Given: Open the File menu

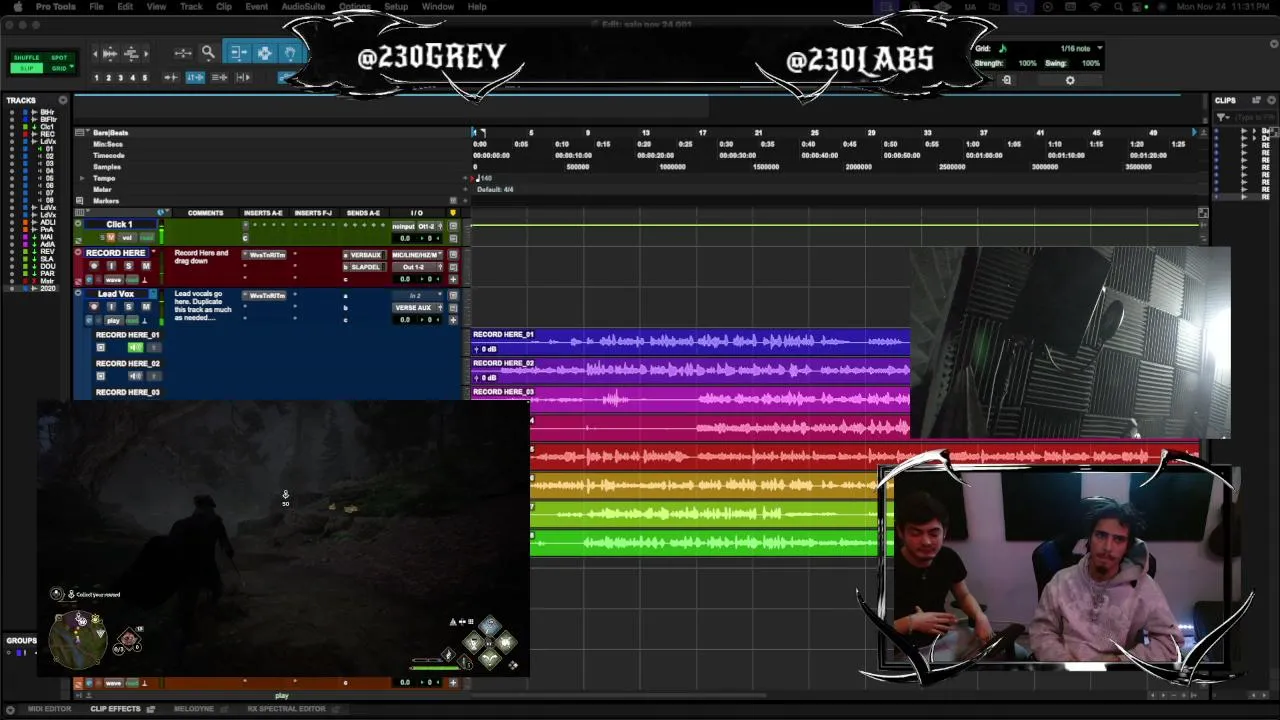Looking at the screenshot, I should [x=96, y=6].
